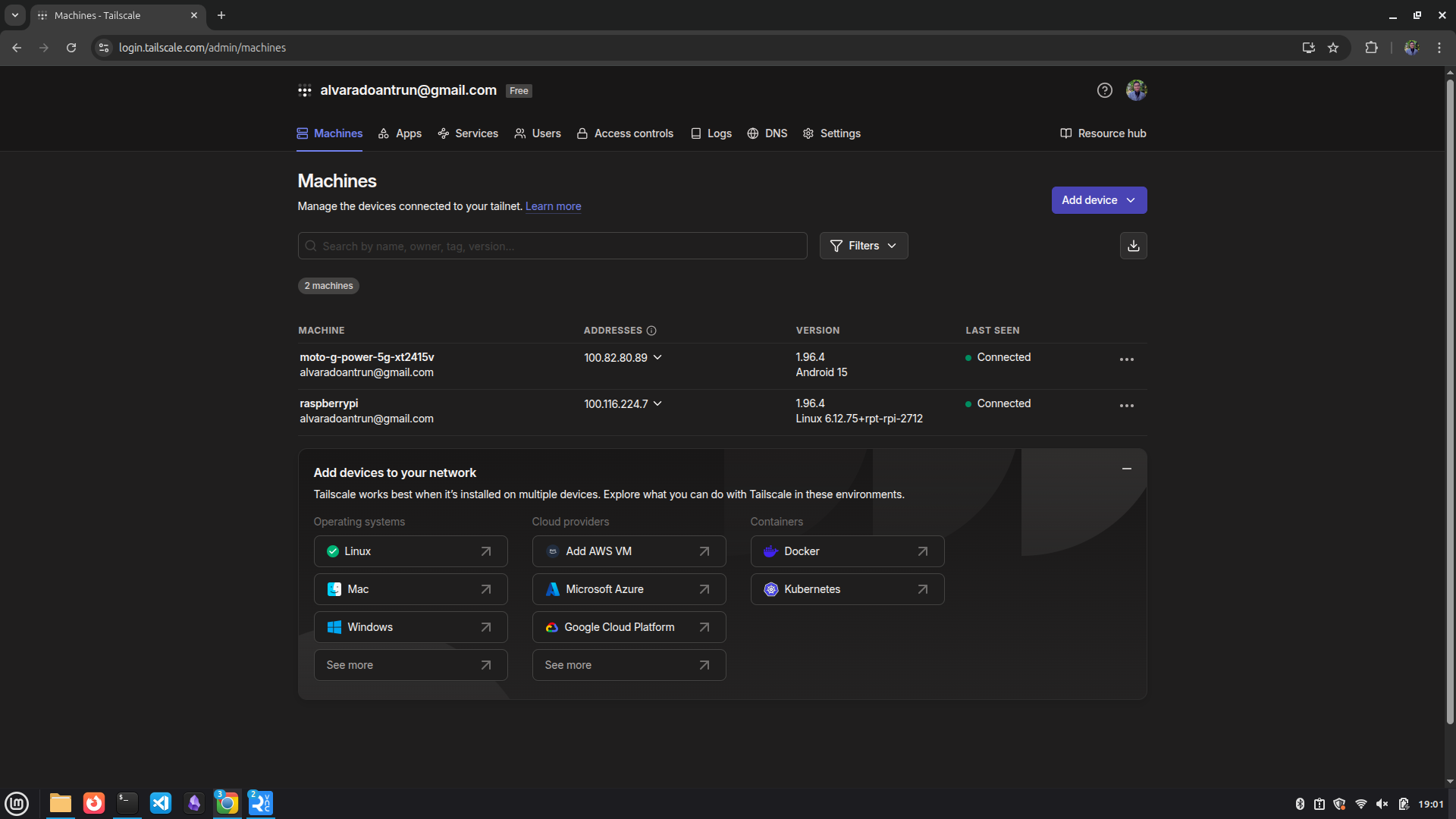Click the browser address bar URL
This screenshot has width=1456, height=819.
coord(202,48)
